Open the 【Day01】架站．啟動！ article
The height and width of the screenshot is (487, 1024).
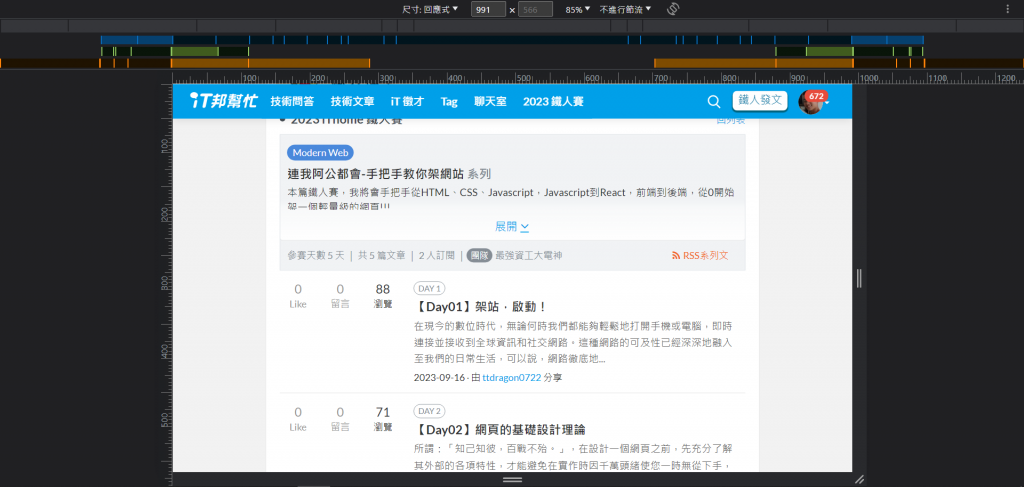[x=480, y=307]
